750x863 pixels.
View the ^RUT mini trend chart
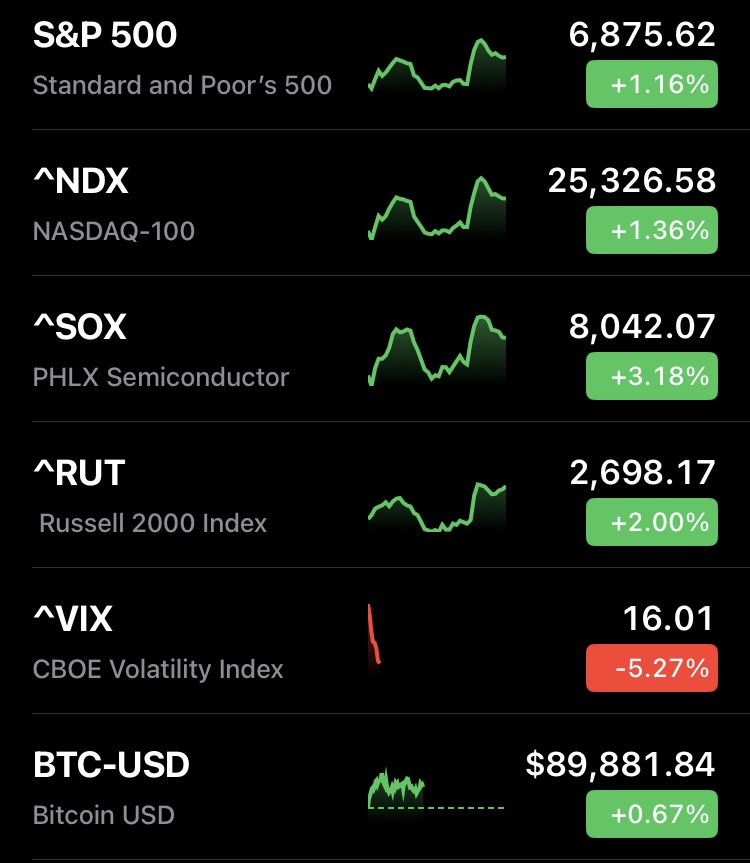(437, 507)
